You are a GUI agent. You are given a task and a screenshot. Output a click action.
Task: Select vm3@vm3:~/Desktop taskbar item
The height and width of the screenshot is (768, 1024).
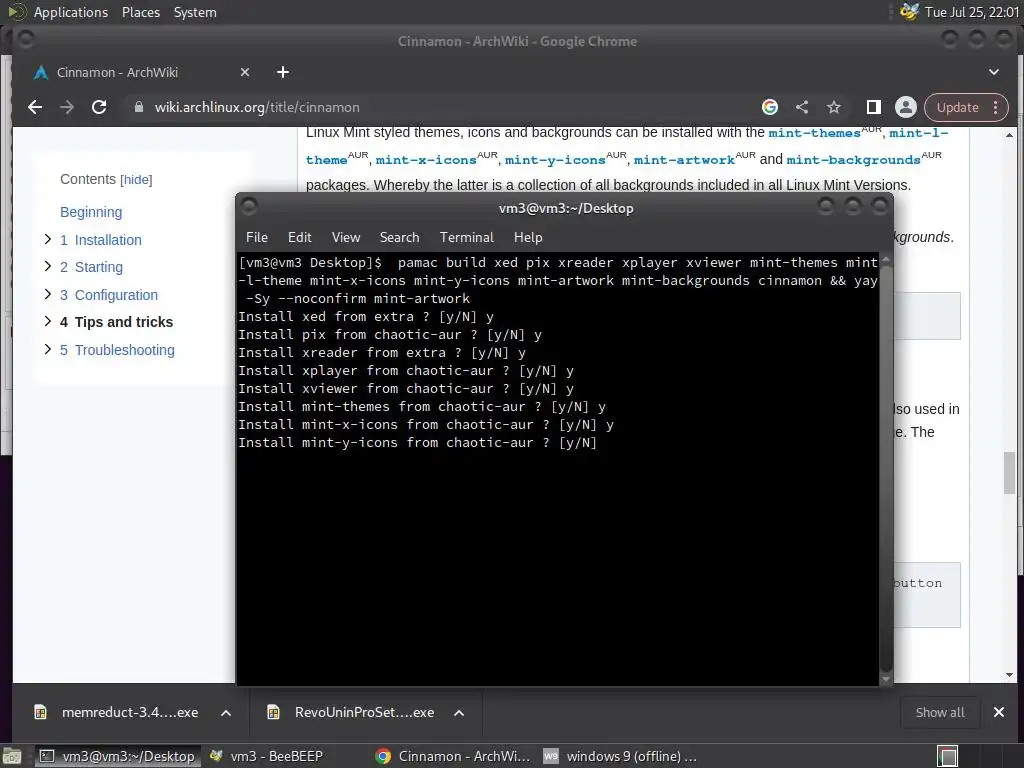pyautogui.click(x=118, y=756)
